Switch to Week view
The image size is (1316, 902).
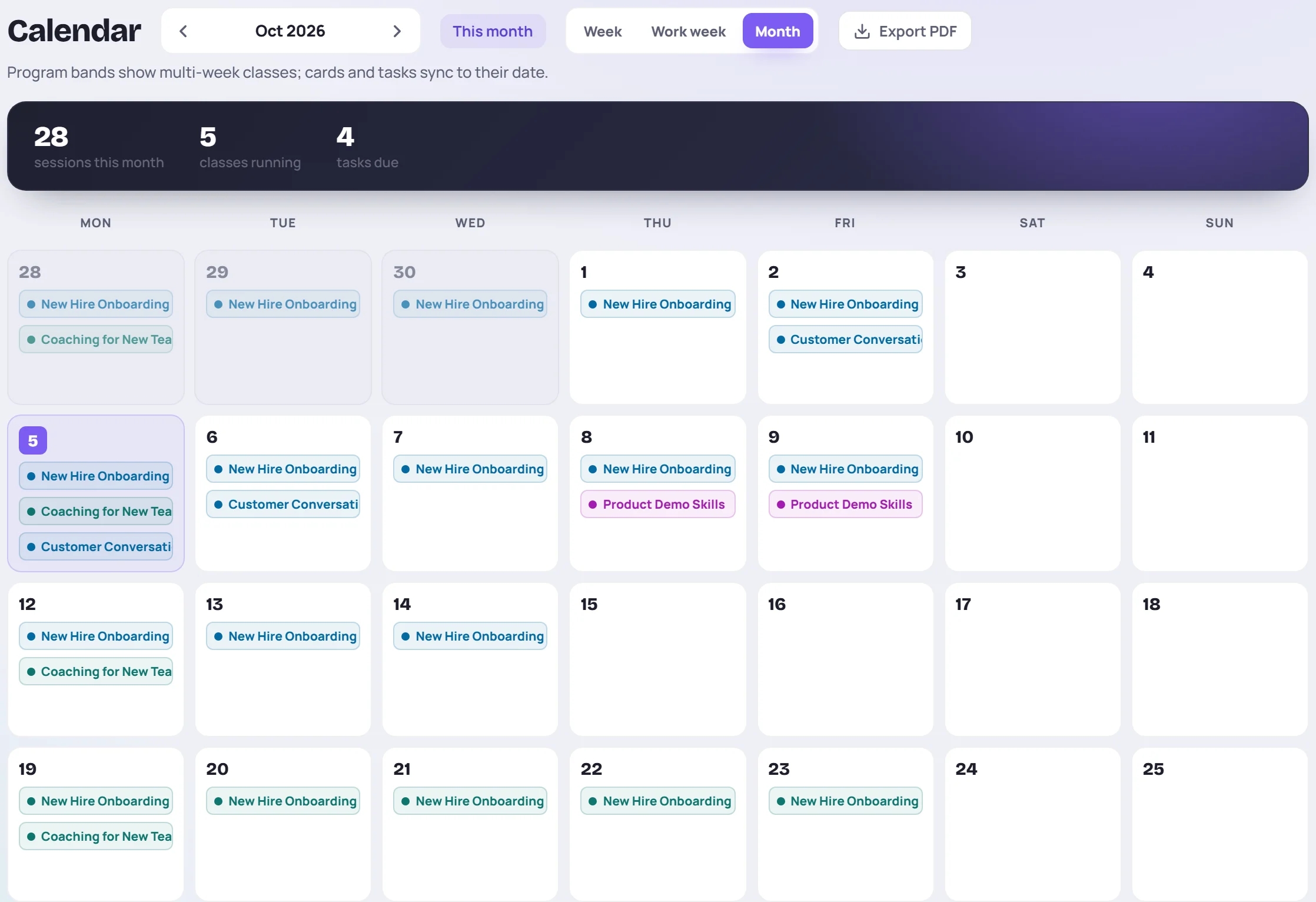coord(603,31)
